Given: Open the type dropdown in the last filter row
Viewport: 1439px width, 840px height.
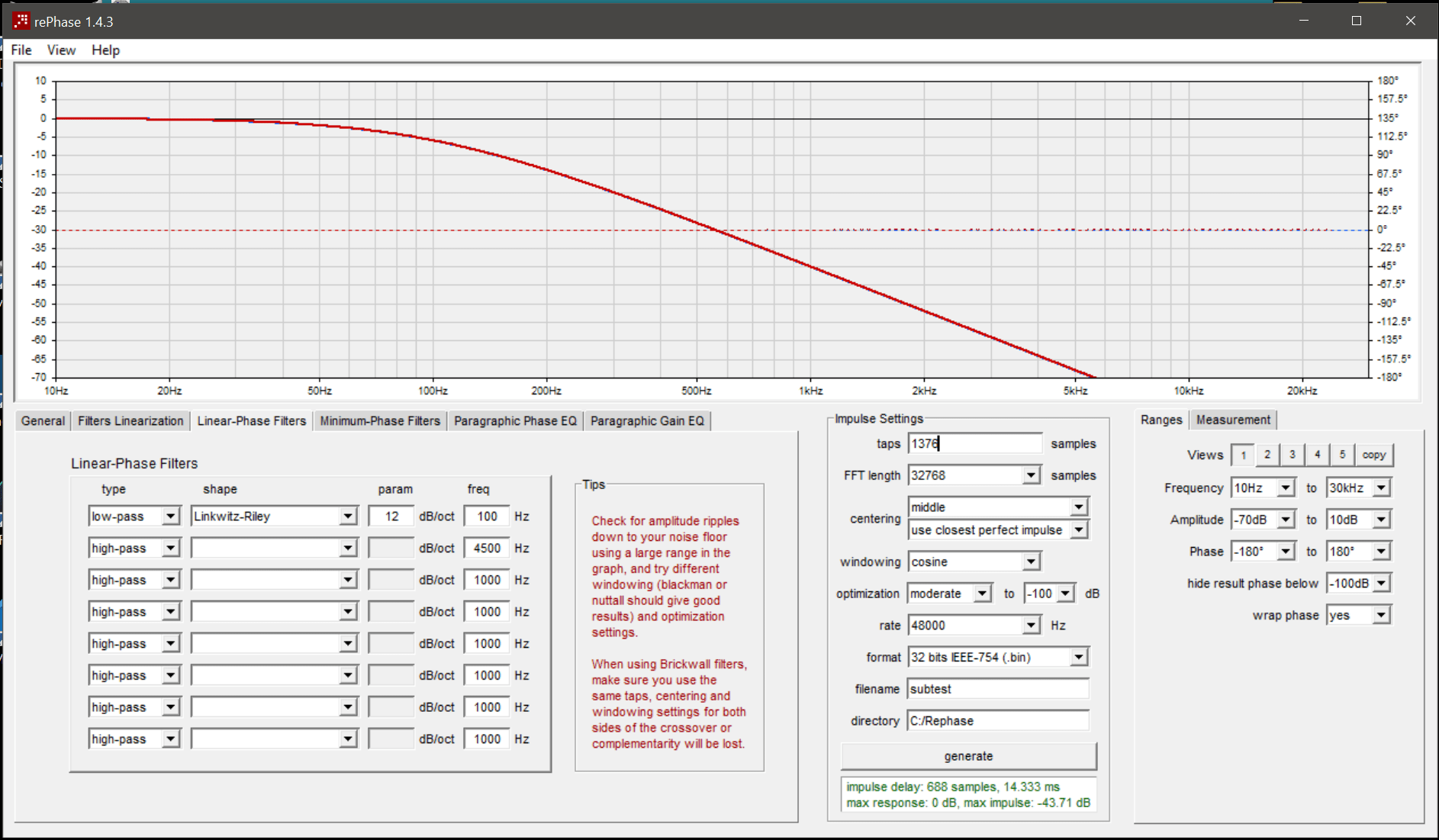Looking at the screenshot, I should click(171, 739).
